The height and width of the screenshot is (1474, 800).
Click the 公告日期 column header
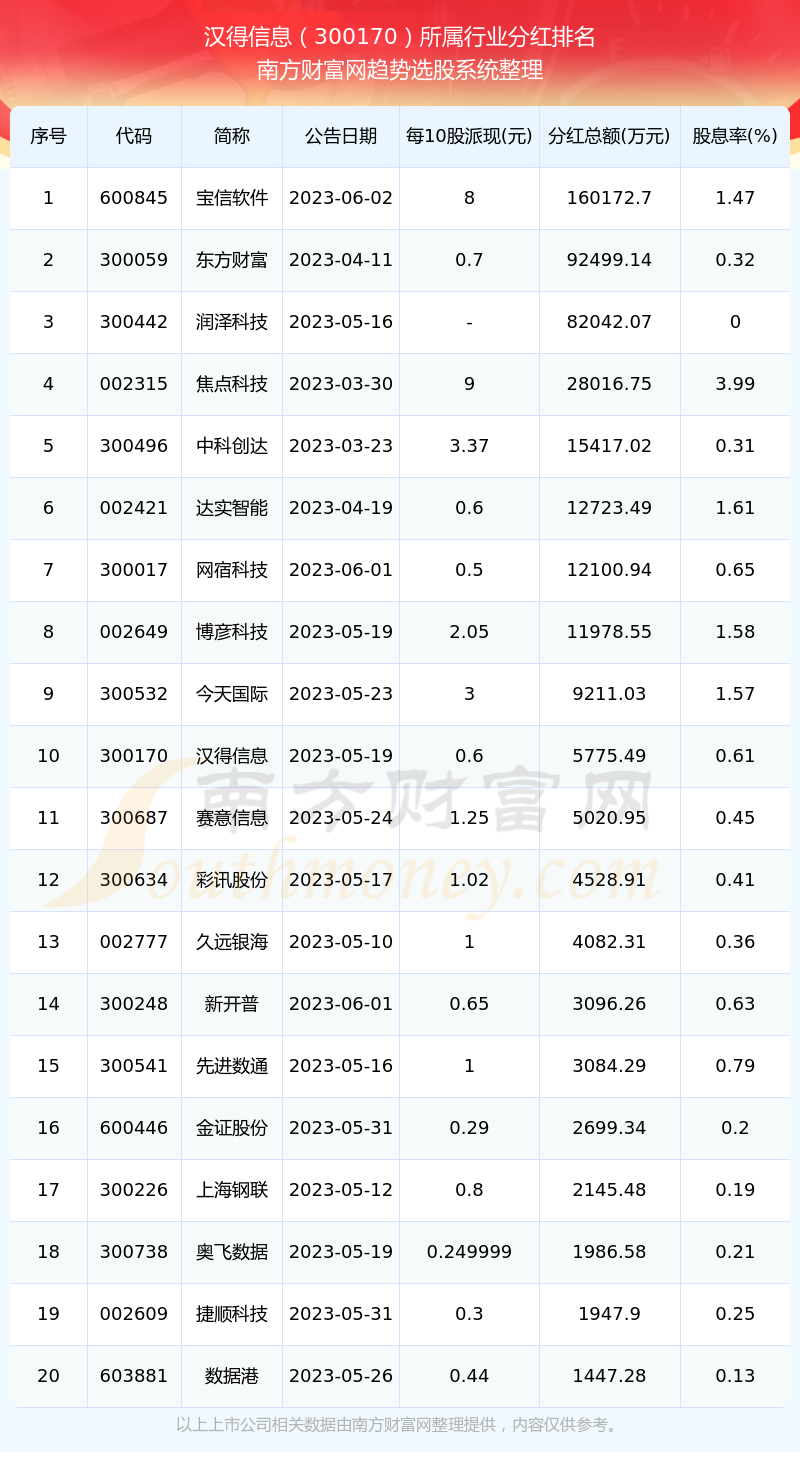pos(341,136)
